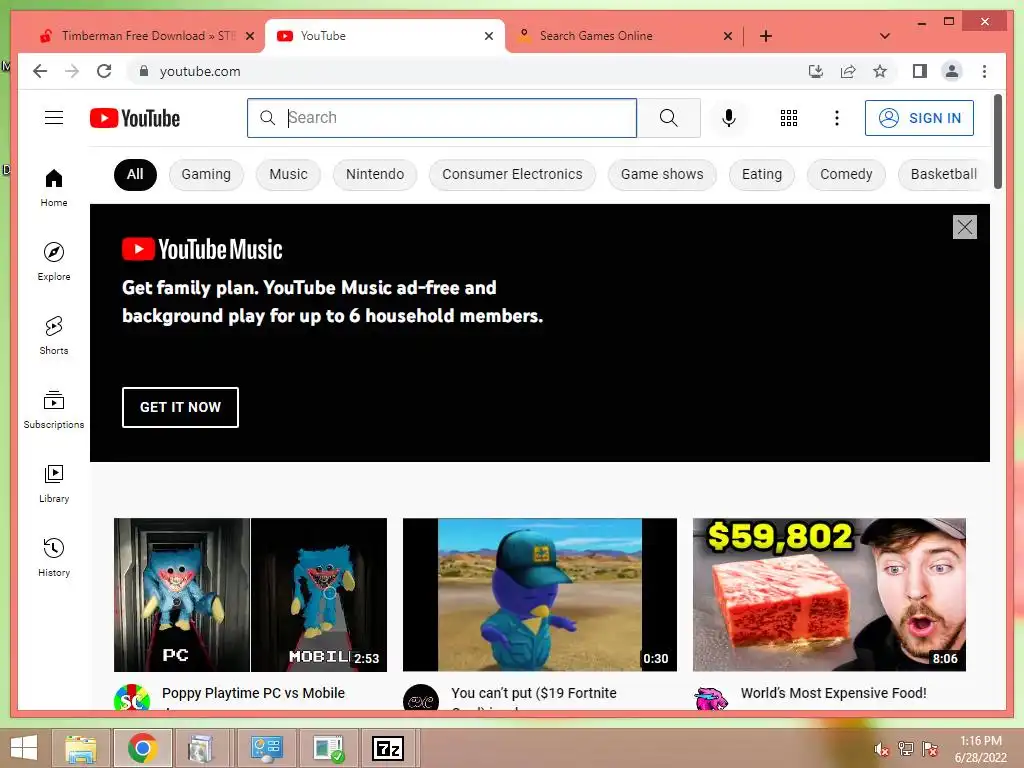Open the Poppy Playtime video thumbnail
Screen dimensions: 1024x768
[250, 595]
